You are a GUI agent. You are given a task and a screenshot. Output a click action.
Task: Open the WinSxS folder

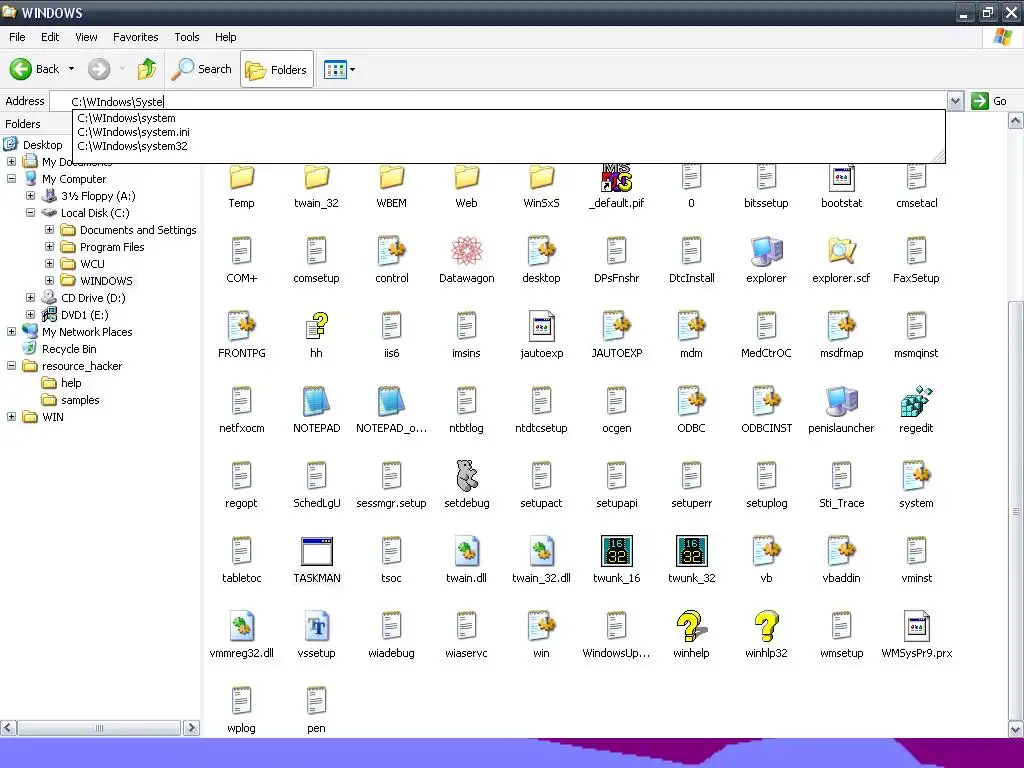tap(541, 178)
